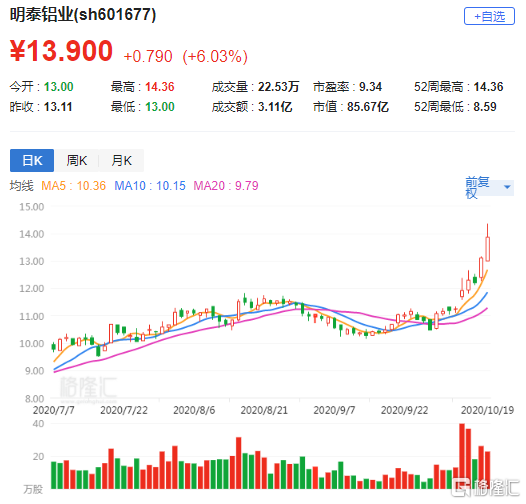Viewport: 526px width, 504px height.
Task: Click the MA10 : 10.15 indicator label
Action: tap(150, 186)
